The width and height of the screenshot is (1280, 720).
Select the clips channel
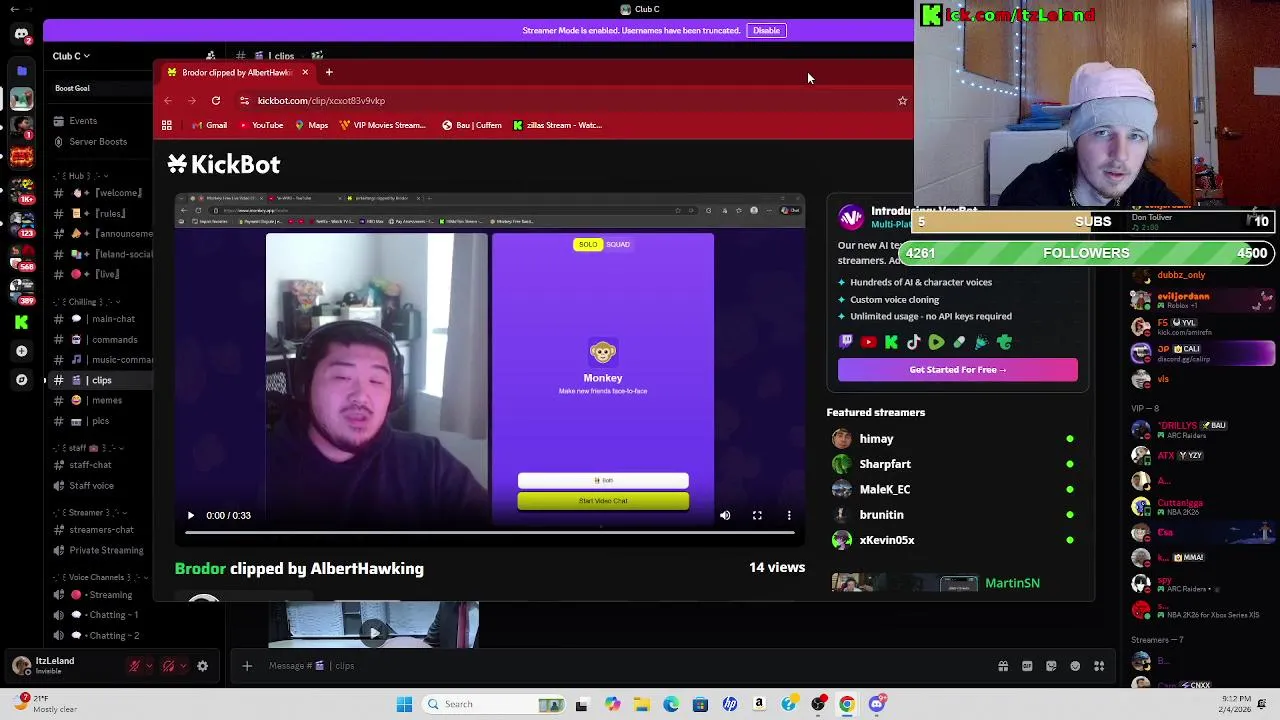[x=100, y=380]
